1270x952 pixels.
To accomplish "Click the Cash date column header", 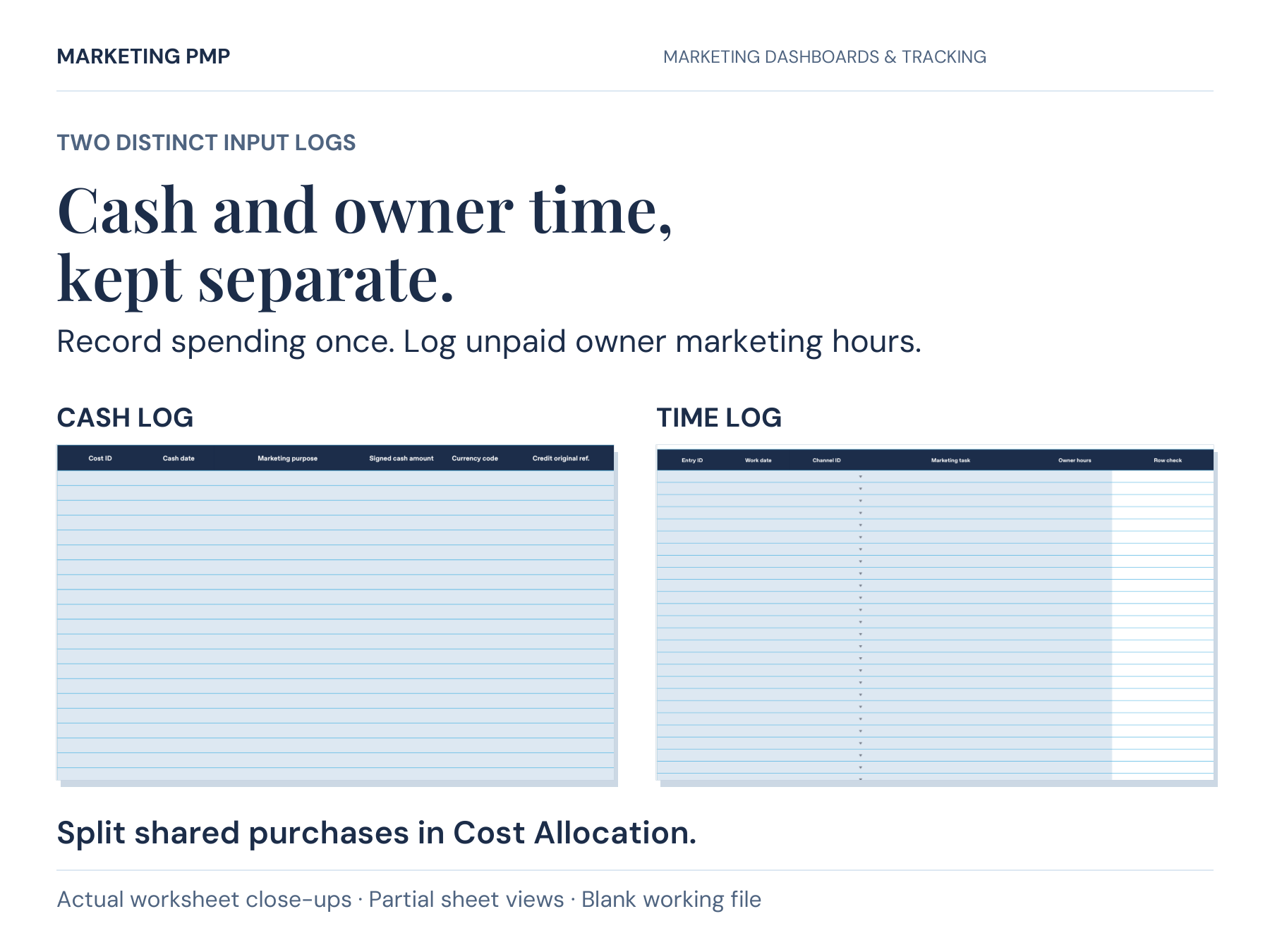I will 179,458.
